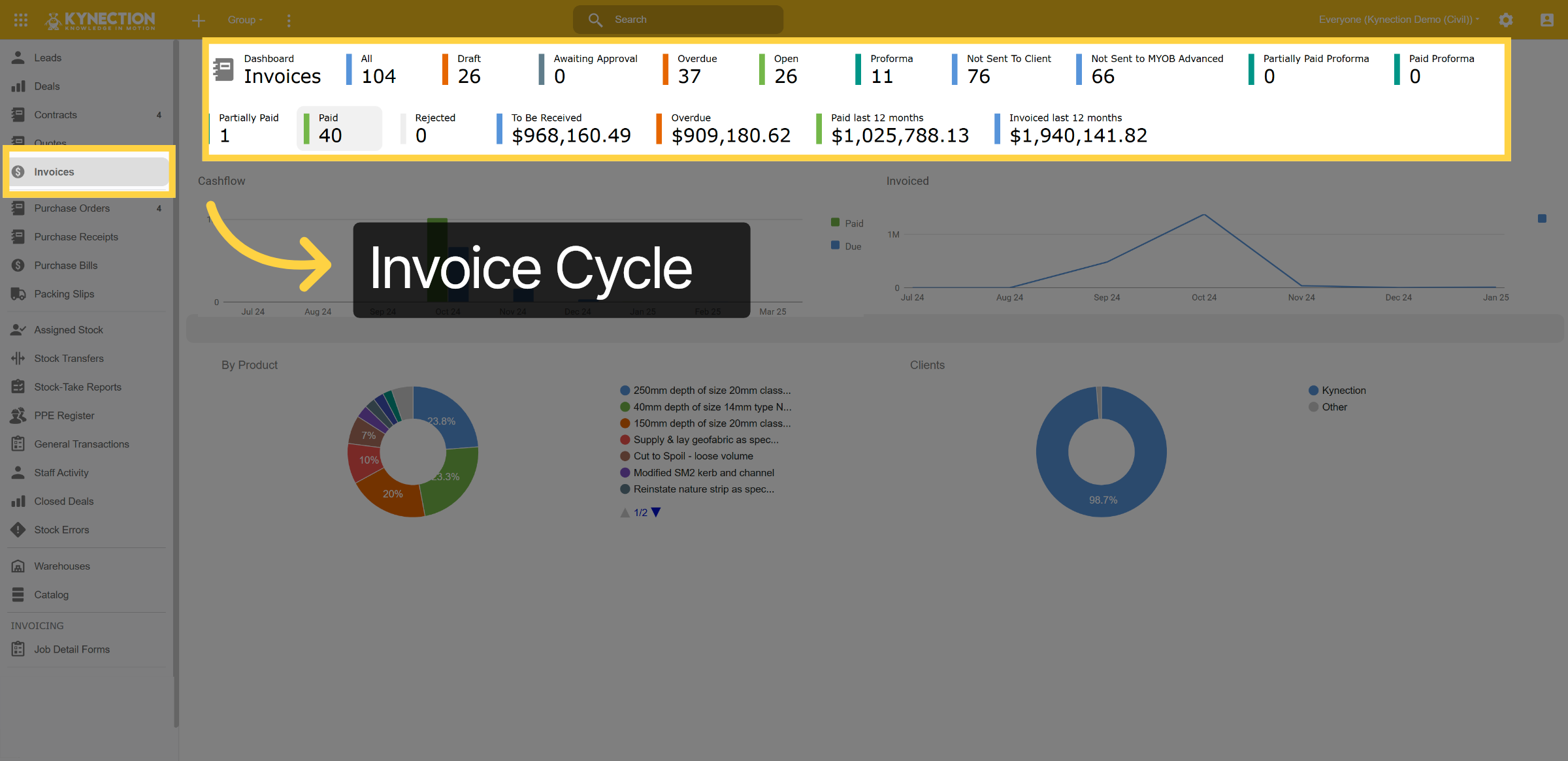
Task: Click the Kynection logo
Action: click(x=101, y=20)
